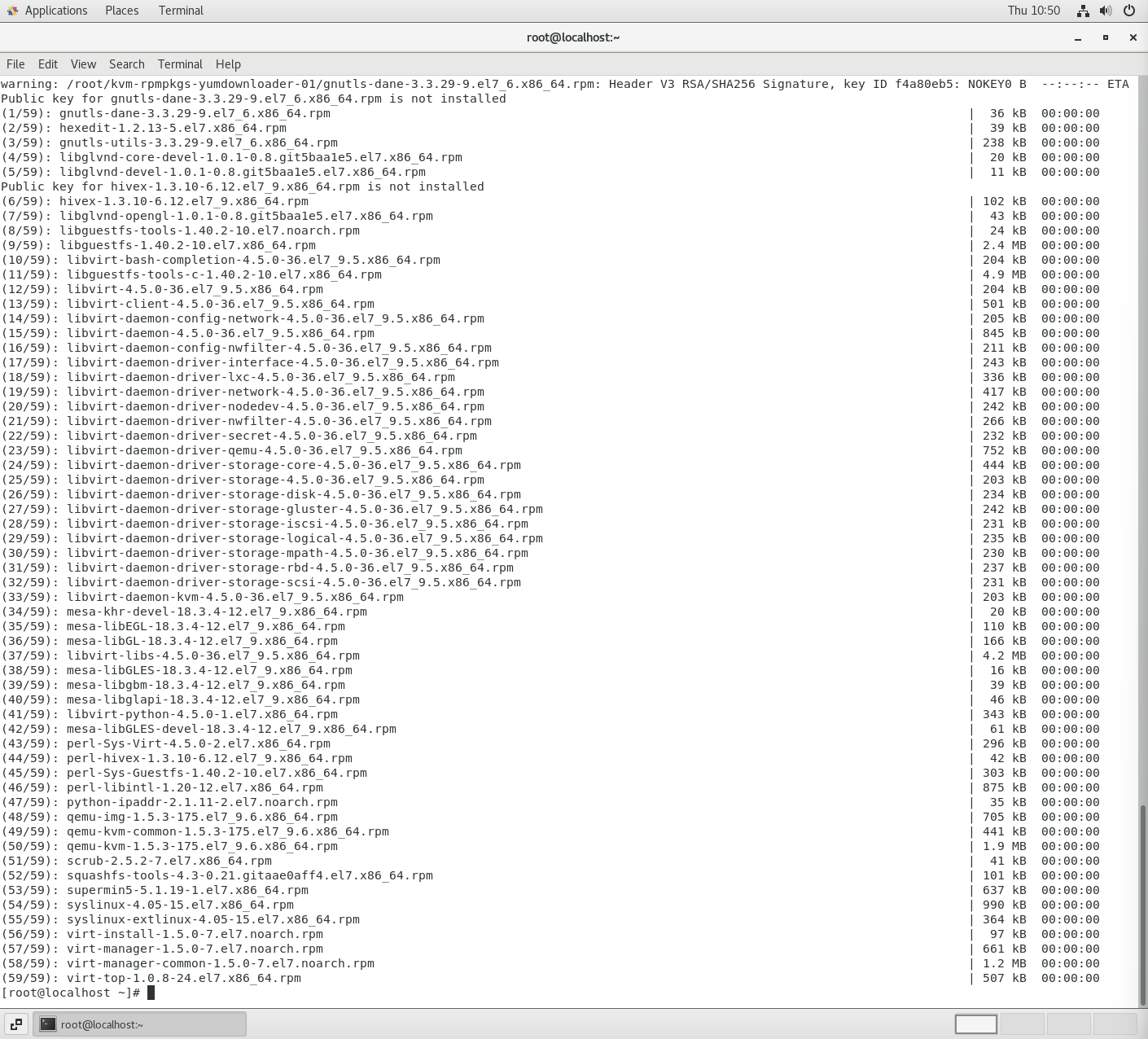This screenshot has width=1148, height=1039.
Task: Open the Edit menu
Action: pos(48,64)
